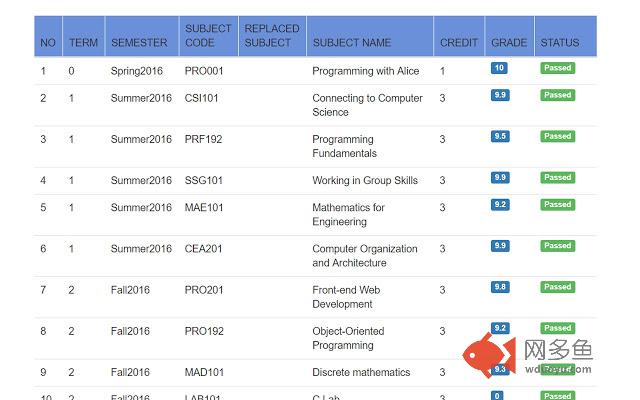Screen dimensions: 640x400
Task: Select Passed status badge in CEA201 row
Action: tap(558, 246)
